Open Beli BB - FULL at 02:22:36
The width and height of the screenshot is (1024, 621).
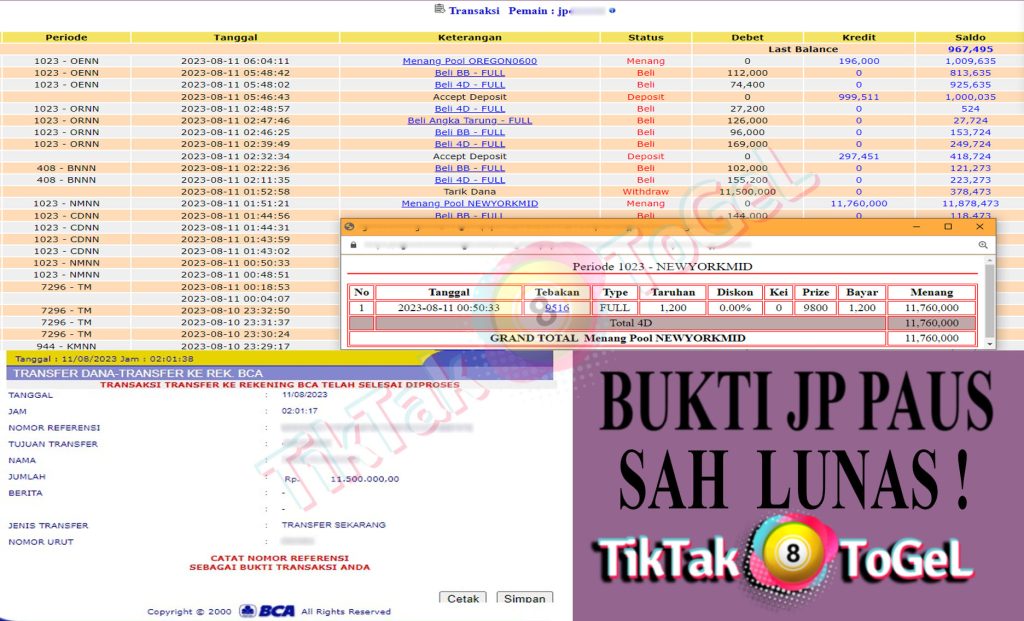[470, 168]
